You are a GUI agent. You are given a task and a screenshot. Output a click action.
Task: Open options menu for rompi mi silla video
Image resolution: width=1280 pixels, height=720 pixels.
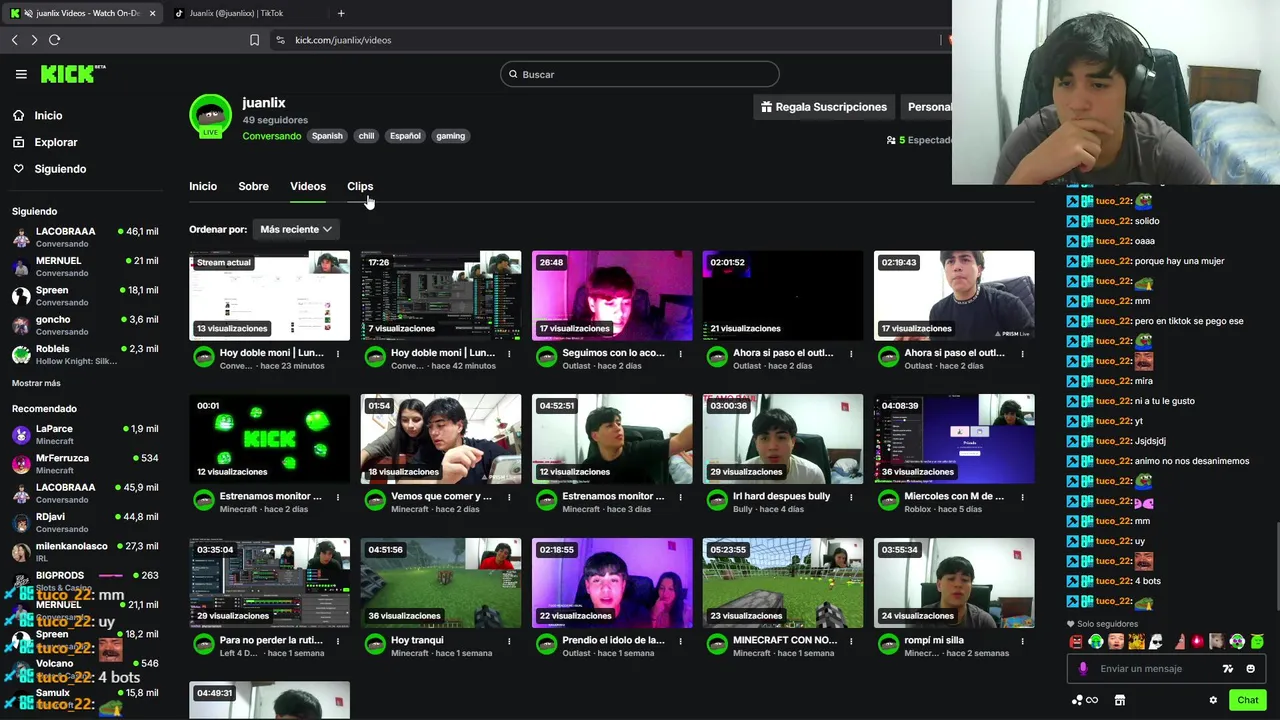(1022, 641)
